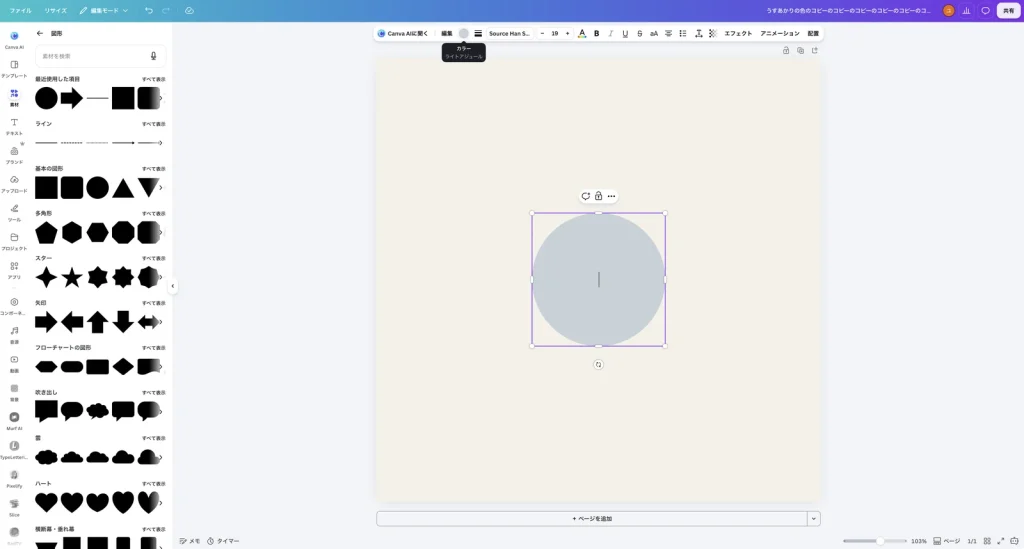This screenshot has width=1024, height=549.
Task: Open the ツール draw tools panel
Action: click(x=14, y=212)
